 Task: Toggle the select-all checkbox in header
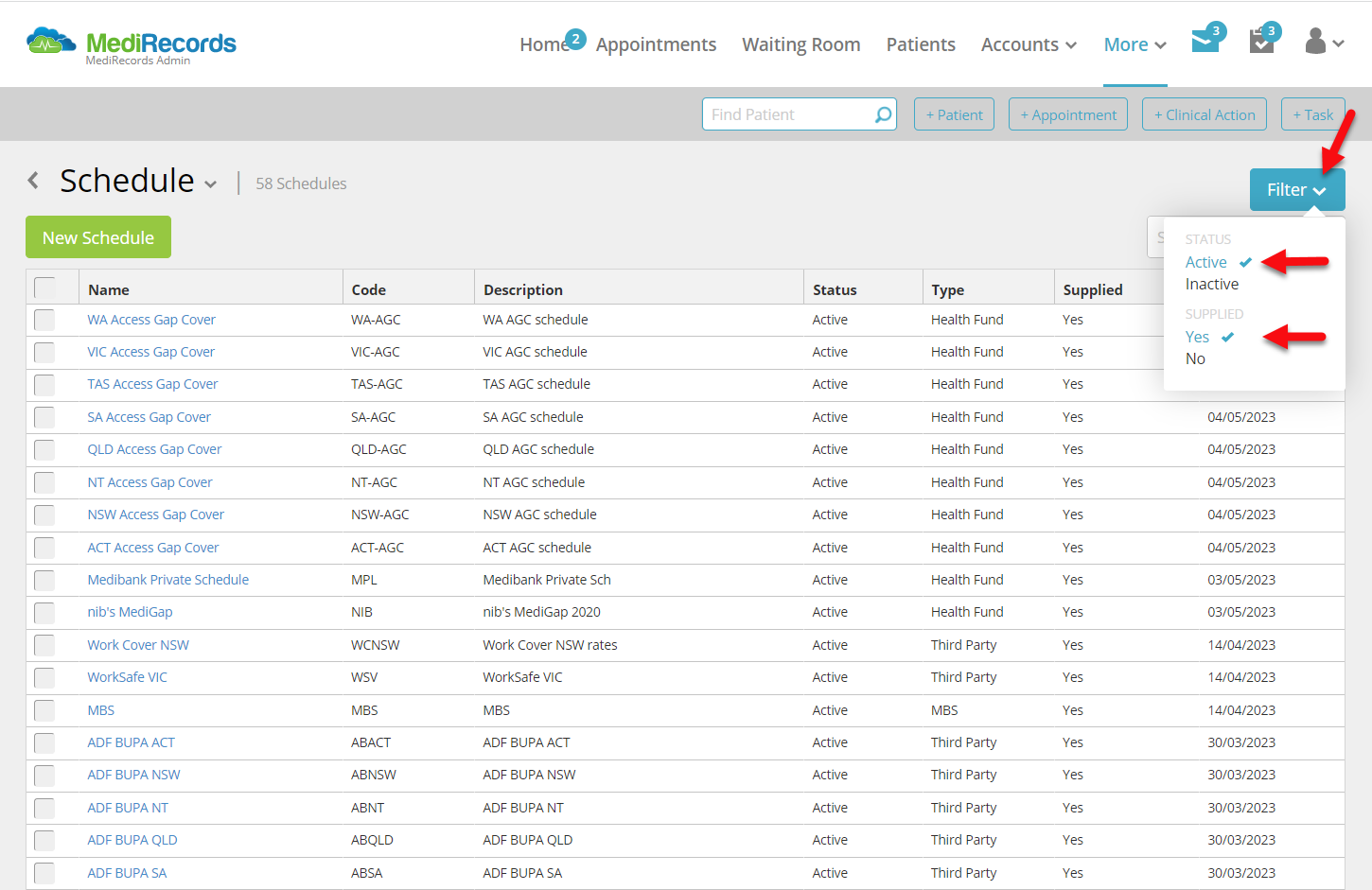[x=44, y=288]
